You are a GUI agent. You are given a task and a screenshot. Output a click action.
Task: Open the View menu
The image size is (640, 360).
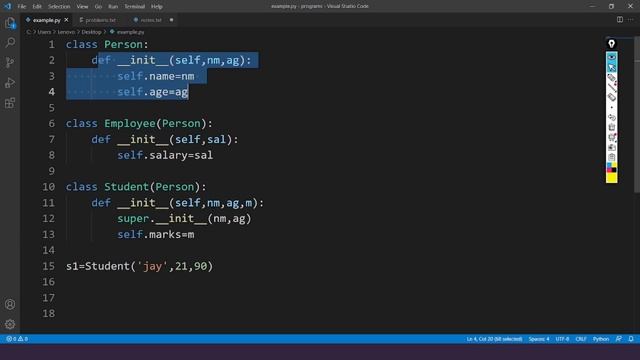(82, 7)
